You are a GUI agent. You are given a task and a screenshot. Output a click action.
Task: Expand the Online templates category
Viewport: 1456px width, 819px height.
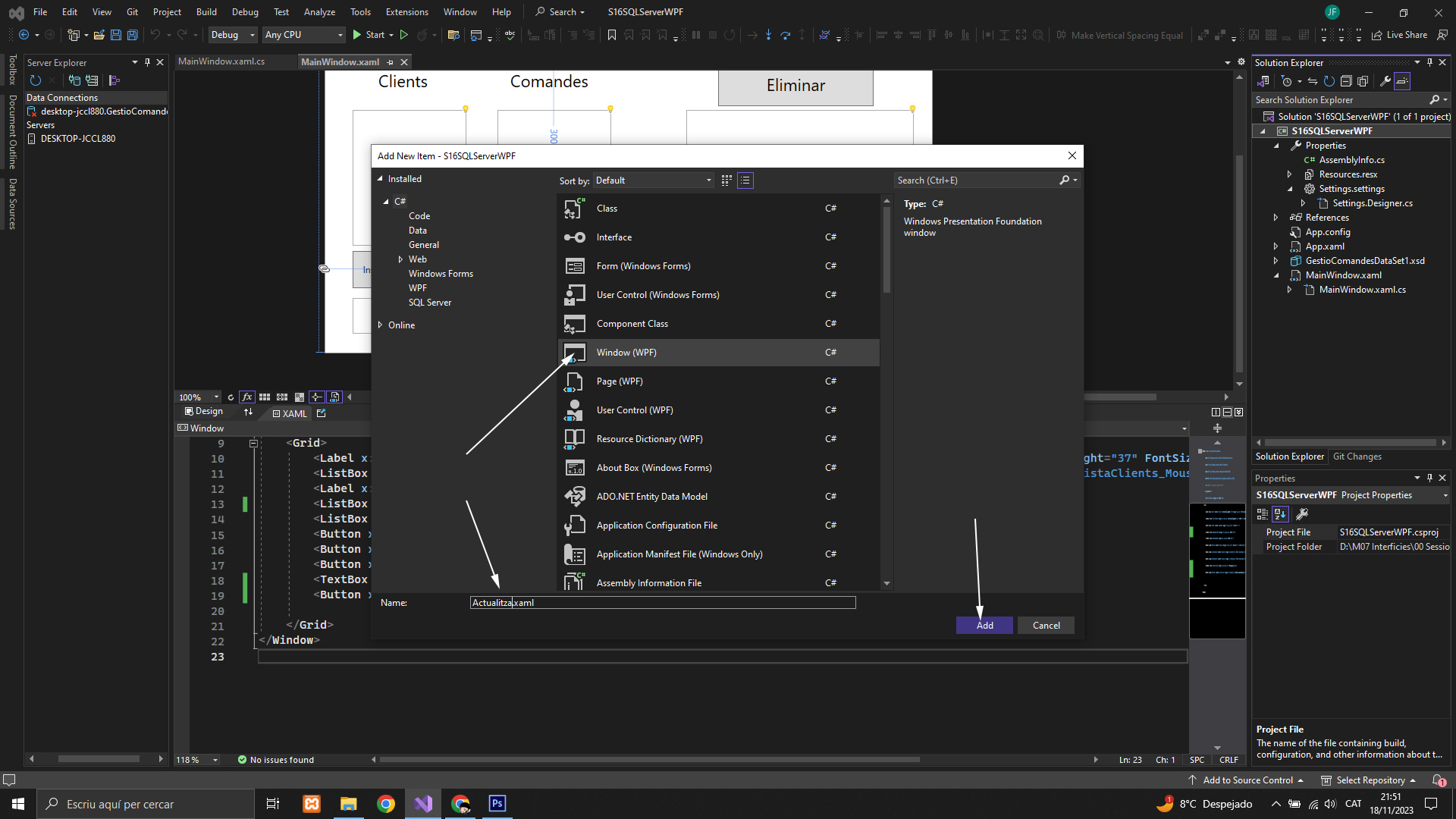point(381,325)
